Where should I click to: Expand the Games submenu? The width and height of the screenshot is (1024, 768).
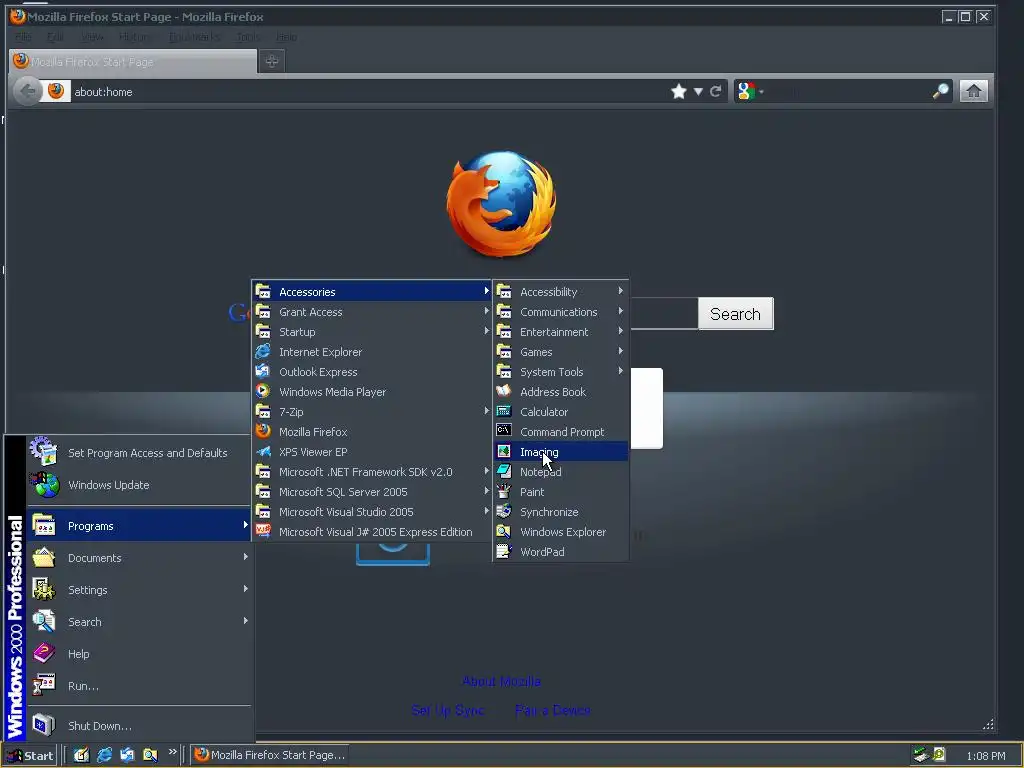point(560,351)
